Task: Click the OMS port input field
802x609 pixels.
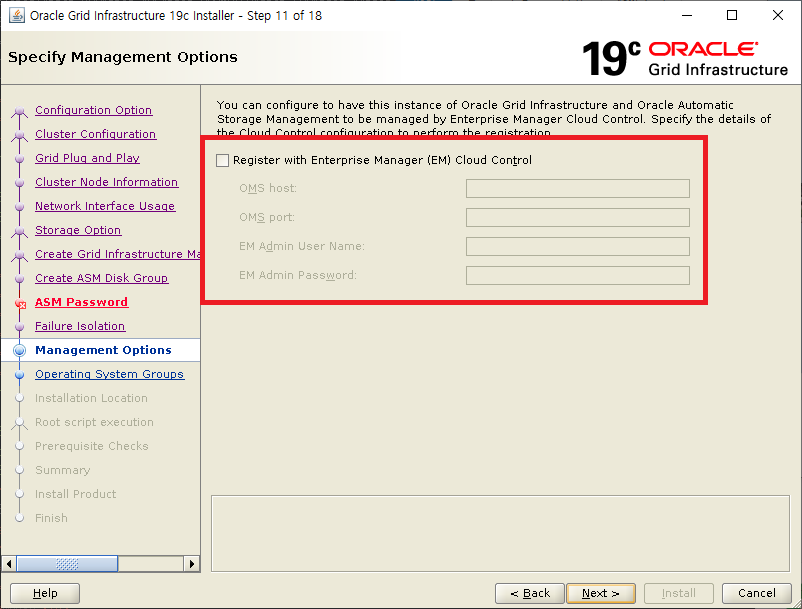Action: click(577, 217)
